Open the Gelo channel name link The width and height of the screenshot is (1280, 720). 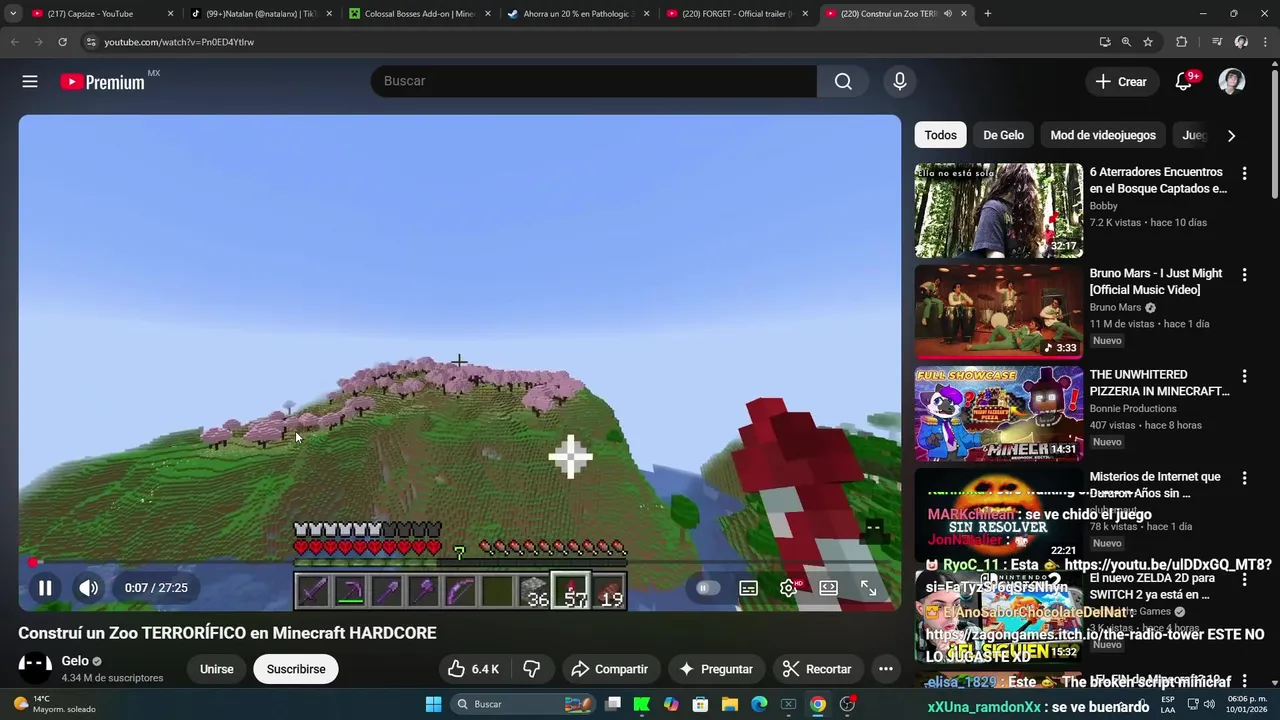pos(75,661)
